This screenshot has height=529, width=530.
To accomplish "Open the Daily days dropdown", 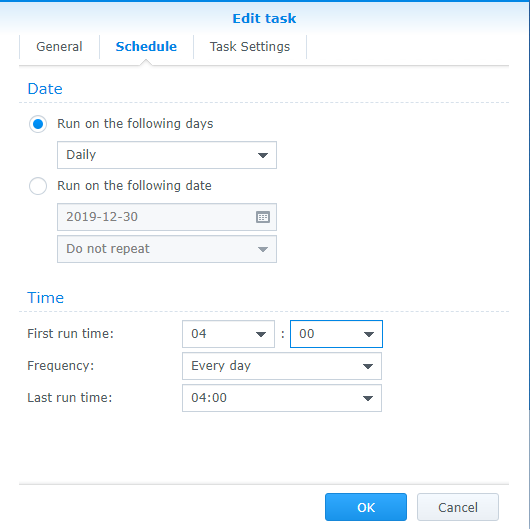I will pyautogui.click(x=167, y=155).
